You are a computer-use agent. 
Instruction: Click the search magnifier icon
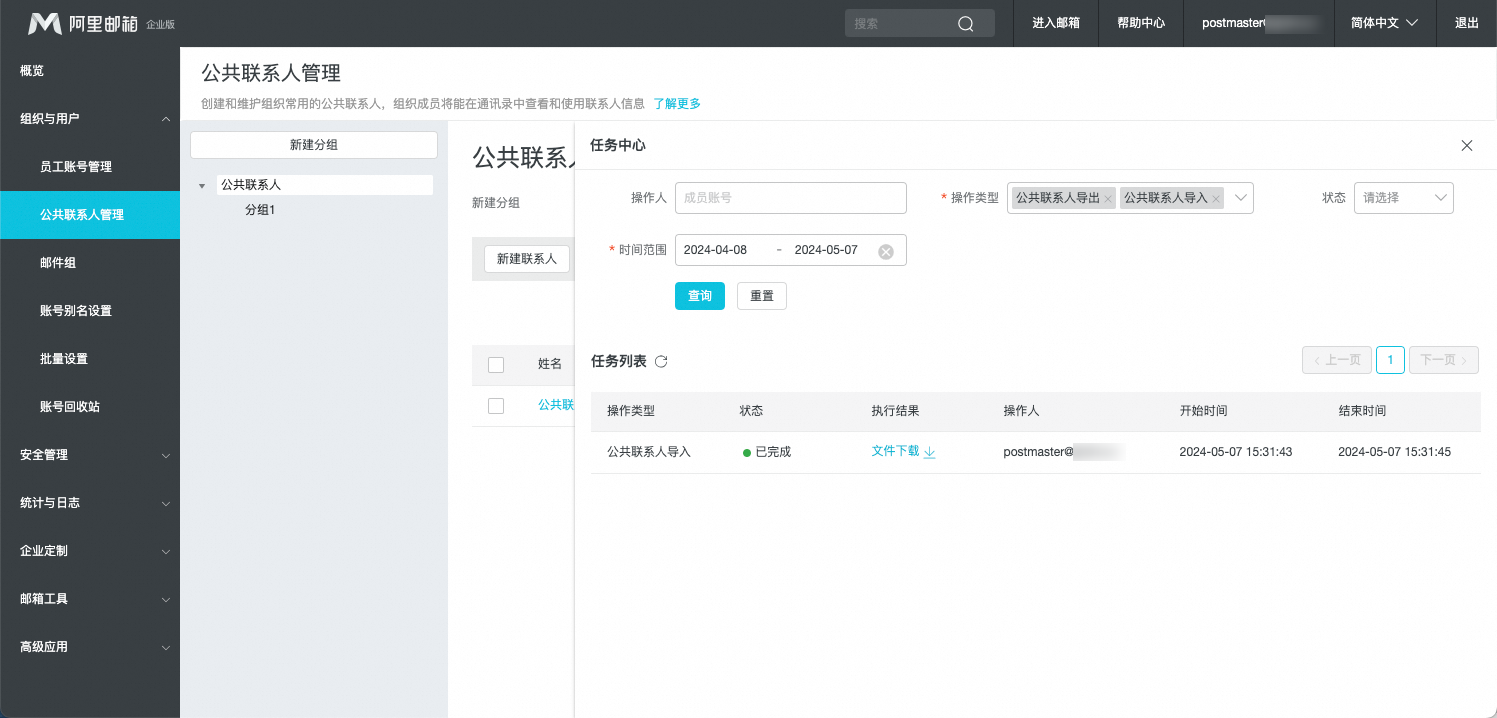965,24
